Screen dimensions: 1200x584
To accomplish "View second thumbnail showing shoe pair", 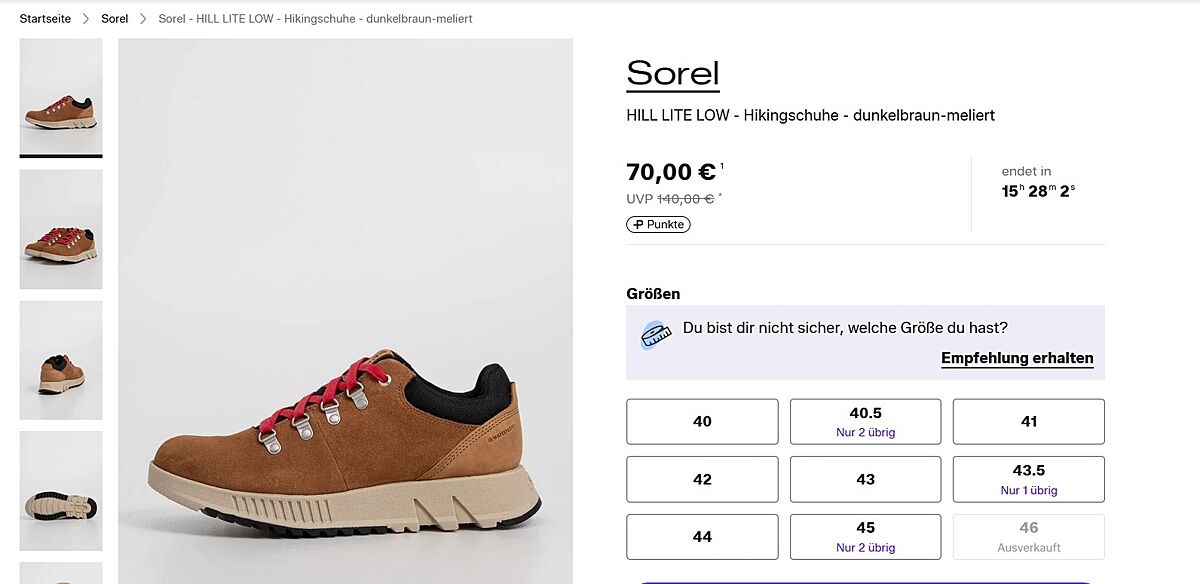I will click(61, 229).
